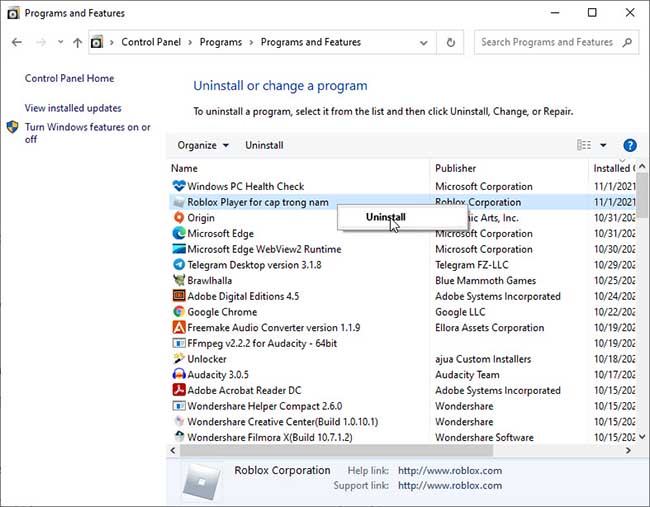Click the Origin app icon

[x=179, y=218]
